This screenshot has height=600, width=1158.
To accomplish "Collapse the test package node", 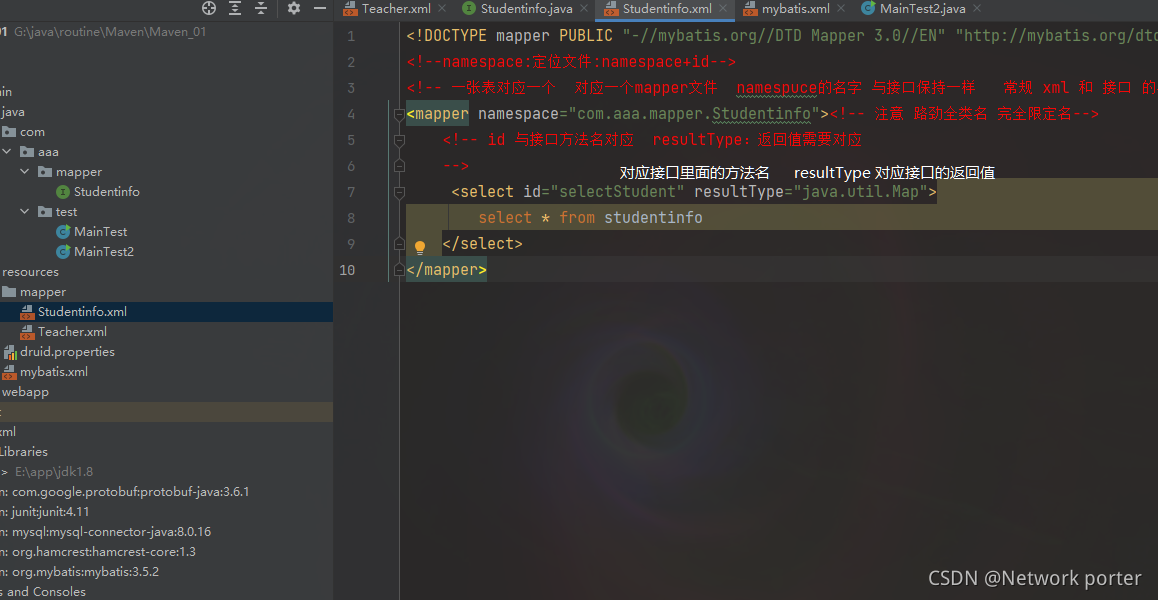I will (25, 211).
